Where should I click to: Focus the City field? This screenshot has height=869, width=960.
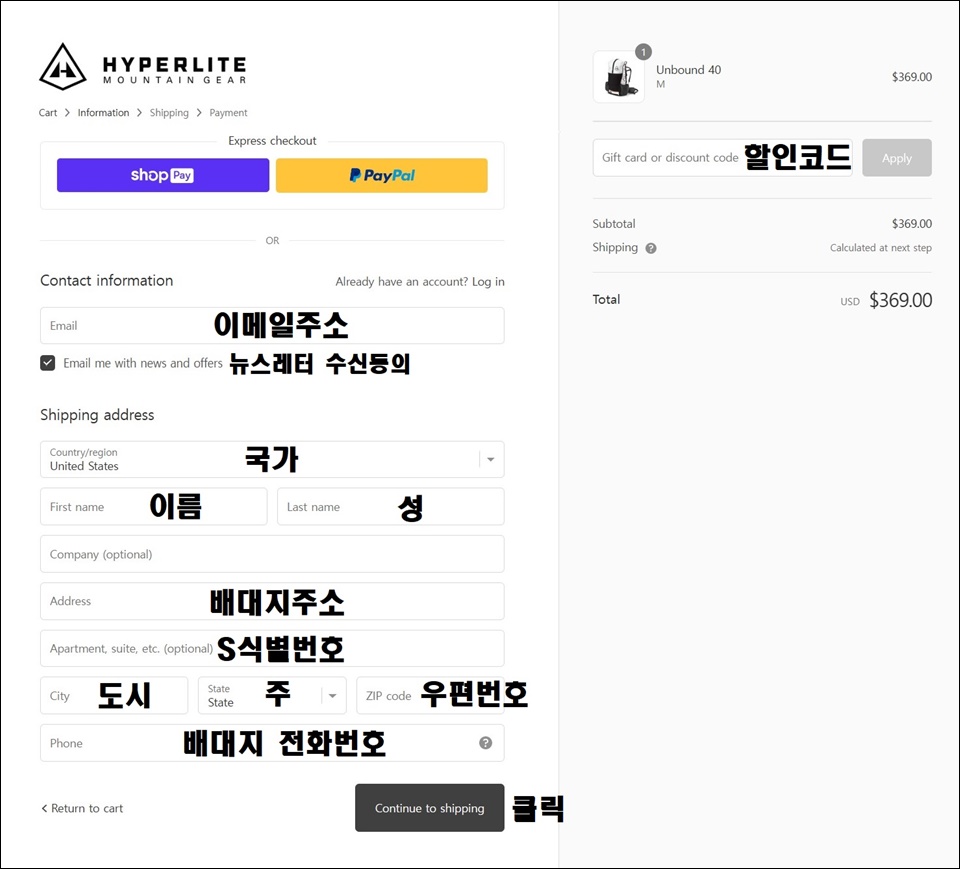pyautogui.click(x=114, y=696)
